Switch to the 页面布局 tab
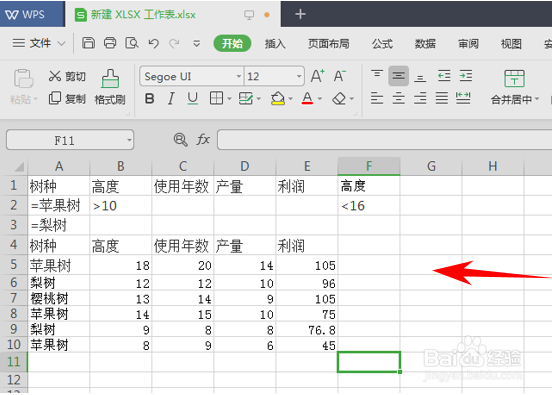This screenshot has width=552, height=395. pos(328,44)
